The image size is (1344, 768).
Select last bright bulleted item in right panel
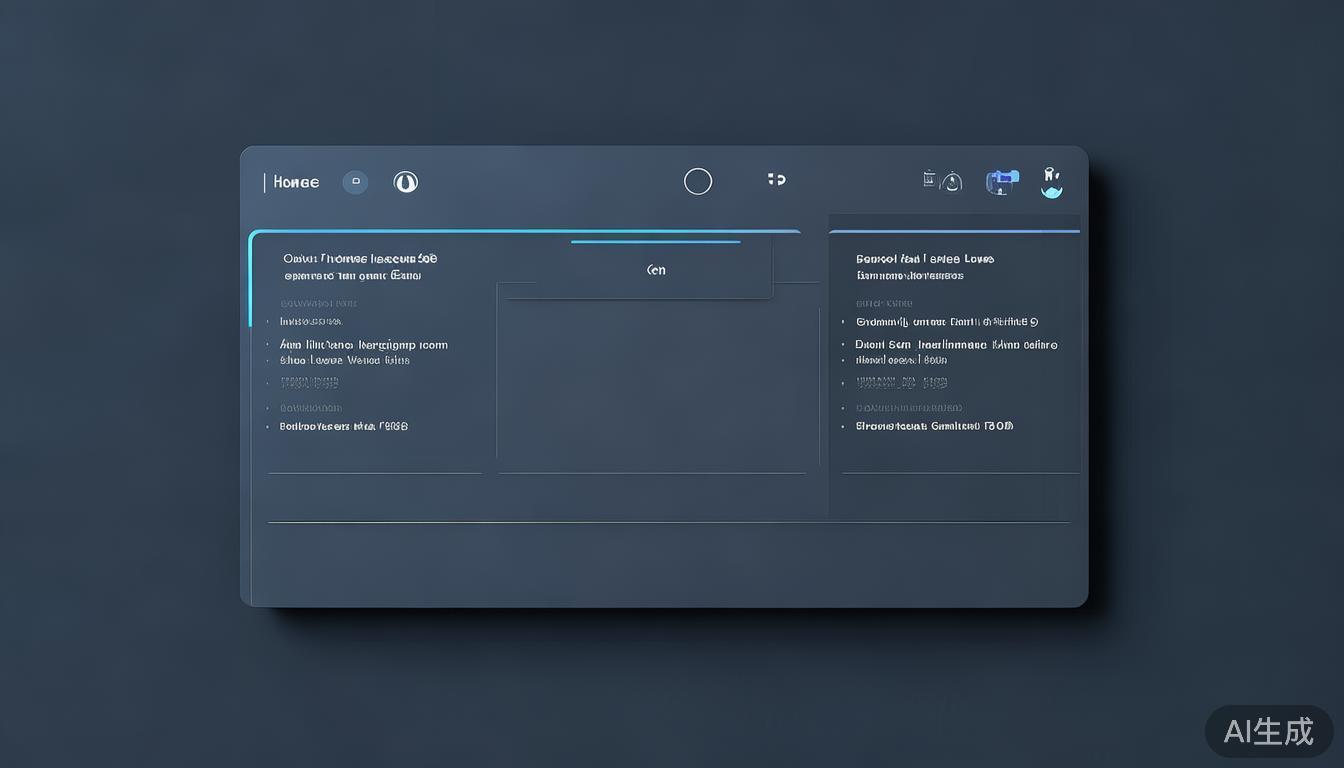(x=934, y=426)
